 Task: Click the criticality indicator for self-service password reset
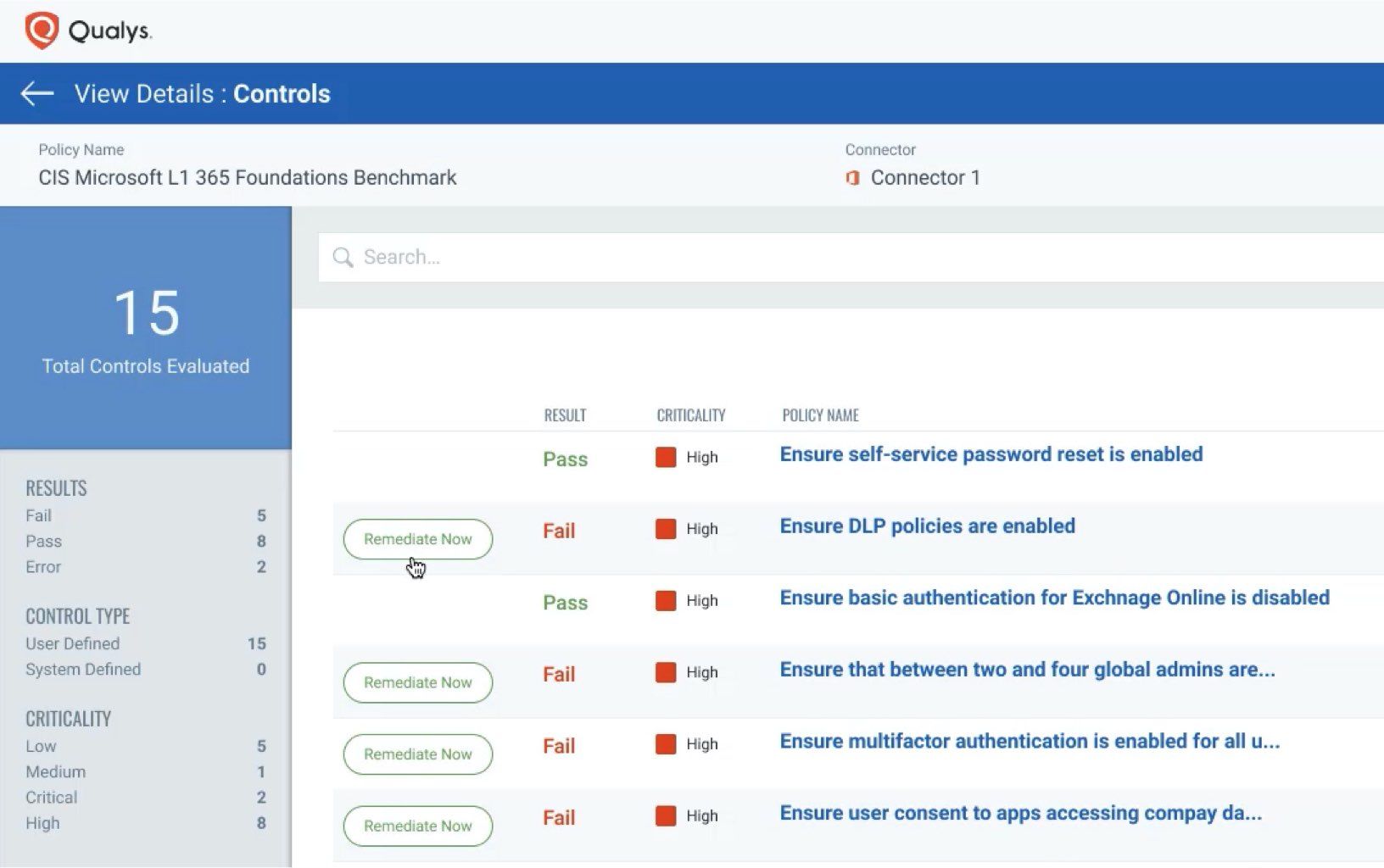click(x=665, y=457)
